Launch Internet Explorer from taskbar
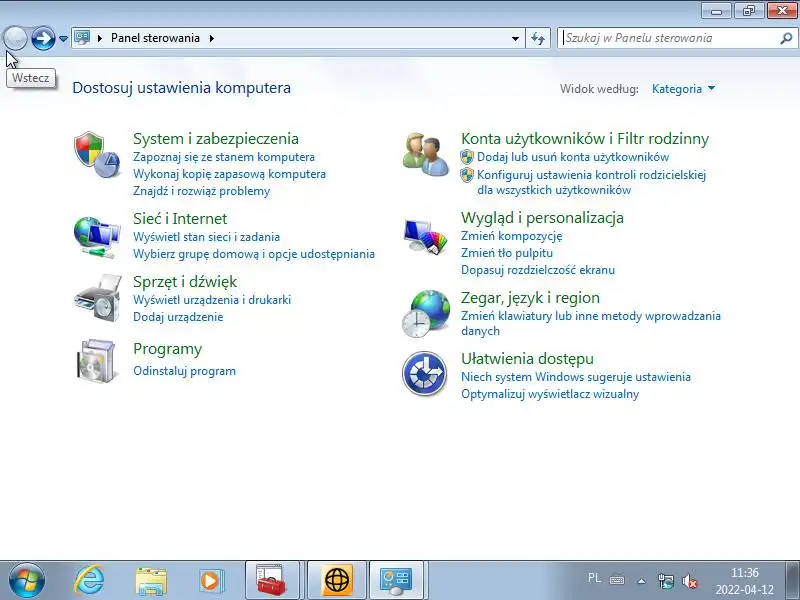The image size is (800, 600). [x=90, y=580]
